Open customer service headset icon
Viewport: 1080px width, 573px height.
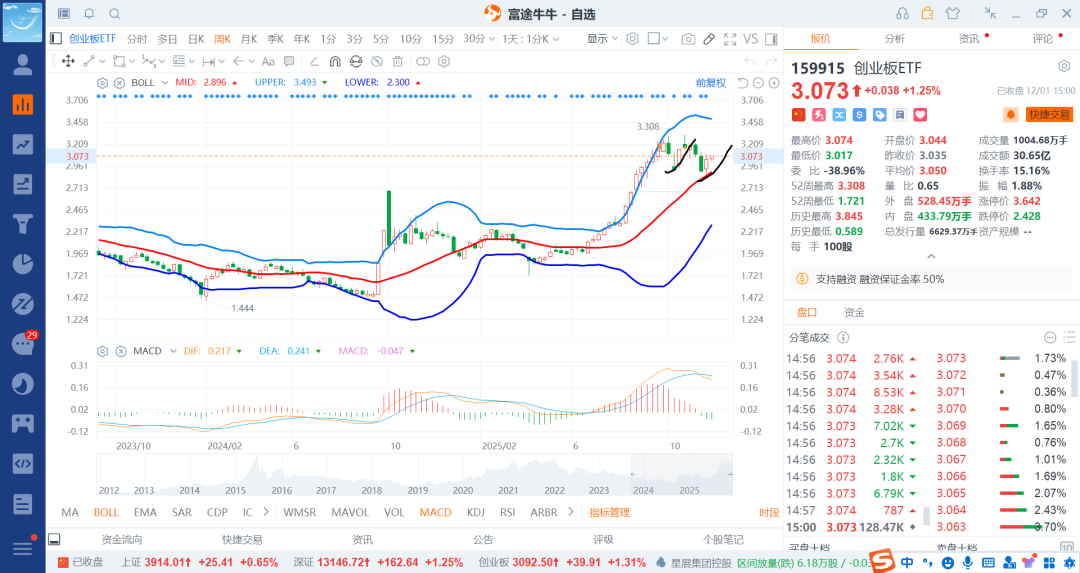click(902, 13)
